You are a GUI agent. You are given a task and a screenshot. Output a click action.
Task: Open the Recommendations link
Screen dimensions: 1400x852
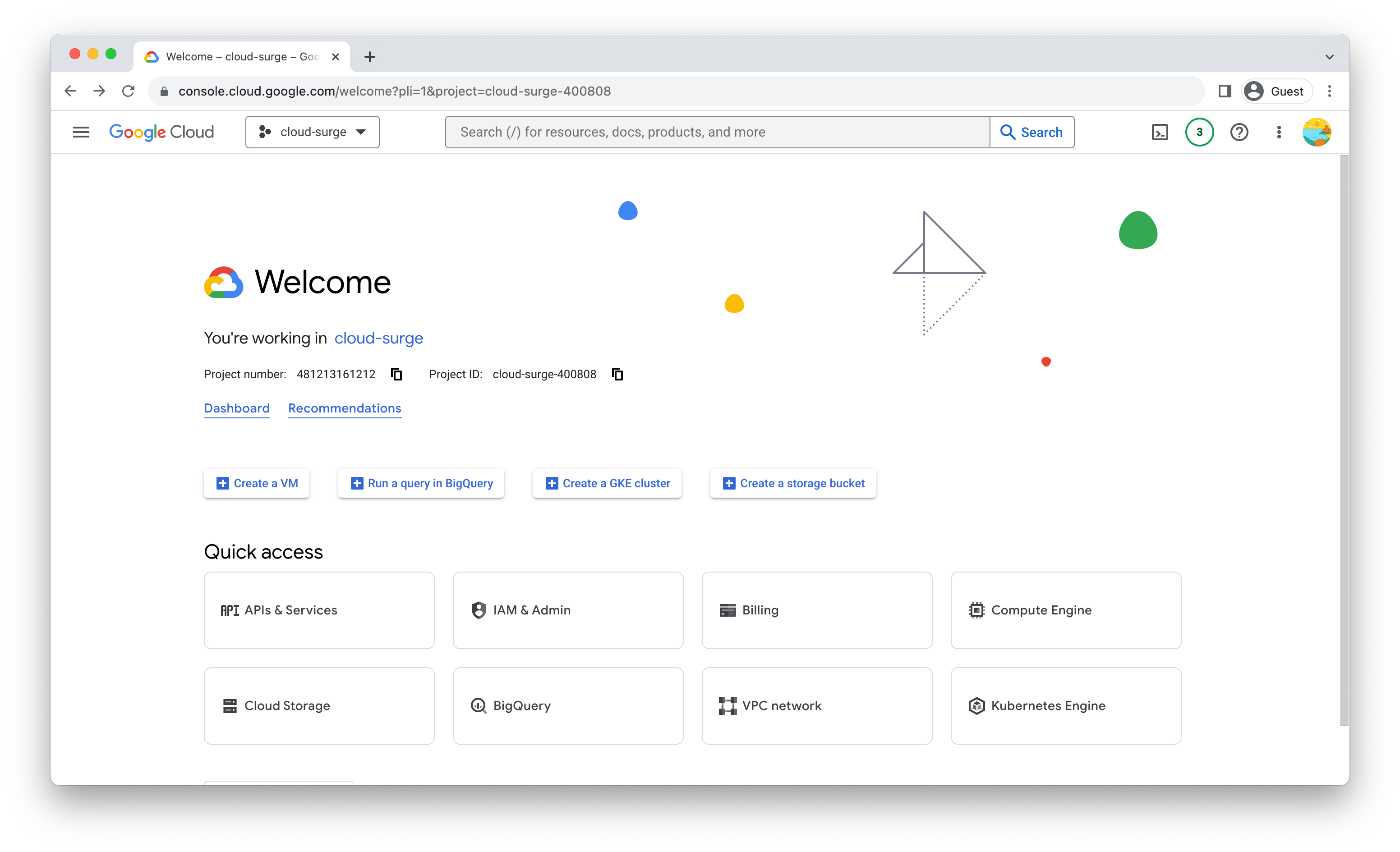coord(344,408)
